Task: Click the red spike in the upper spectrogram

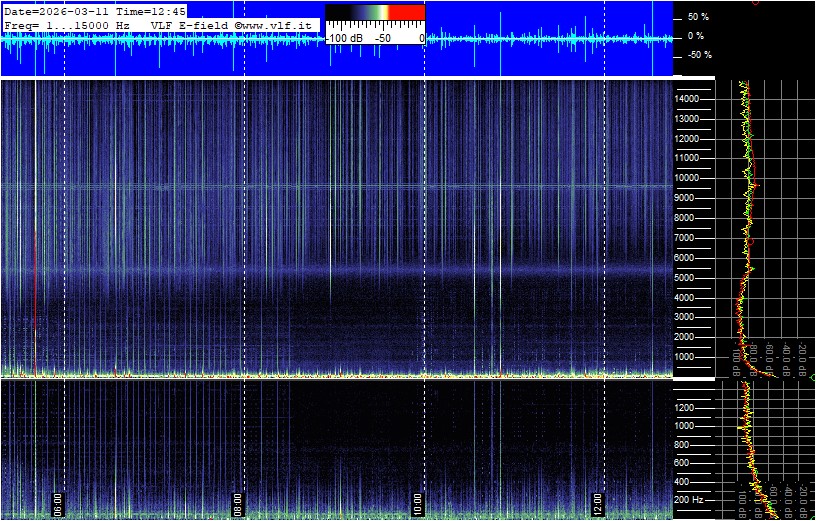Action: pos(35,300)
